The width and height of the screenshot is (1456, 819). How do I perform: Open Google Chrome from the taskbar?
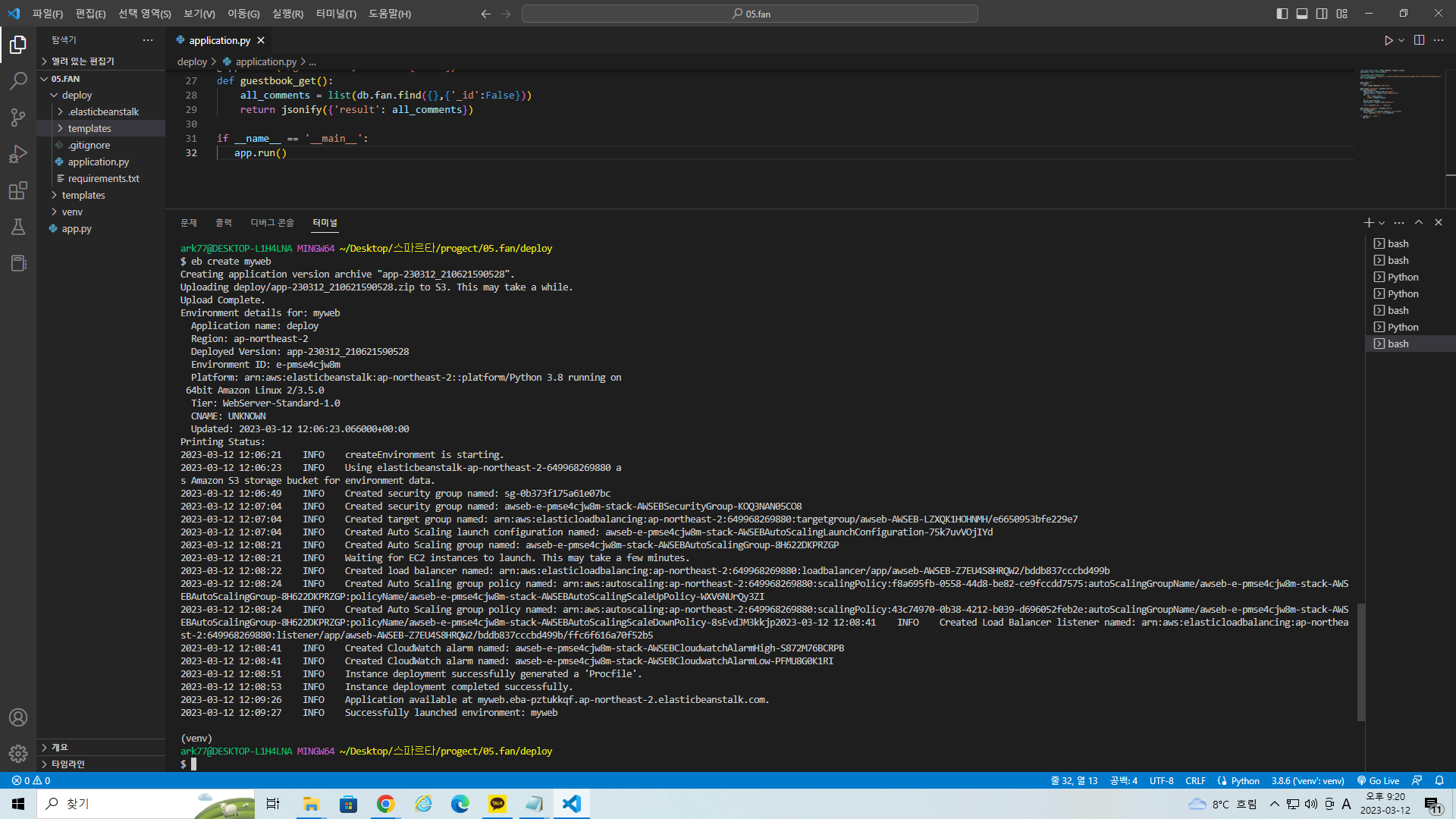(385, 804)
